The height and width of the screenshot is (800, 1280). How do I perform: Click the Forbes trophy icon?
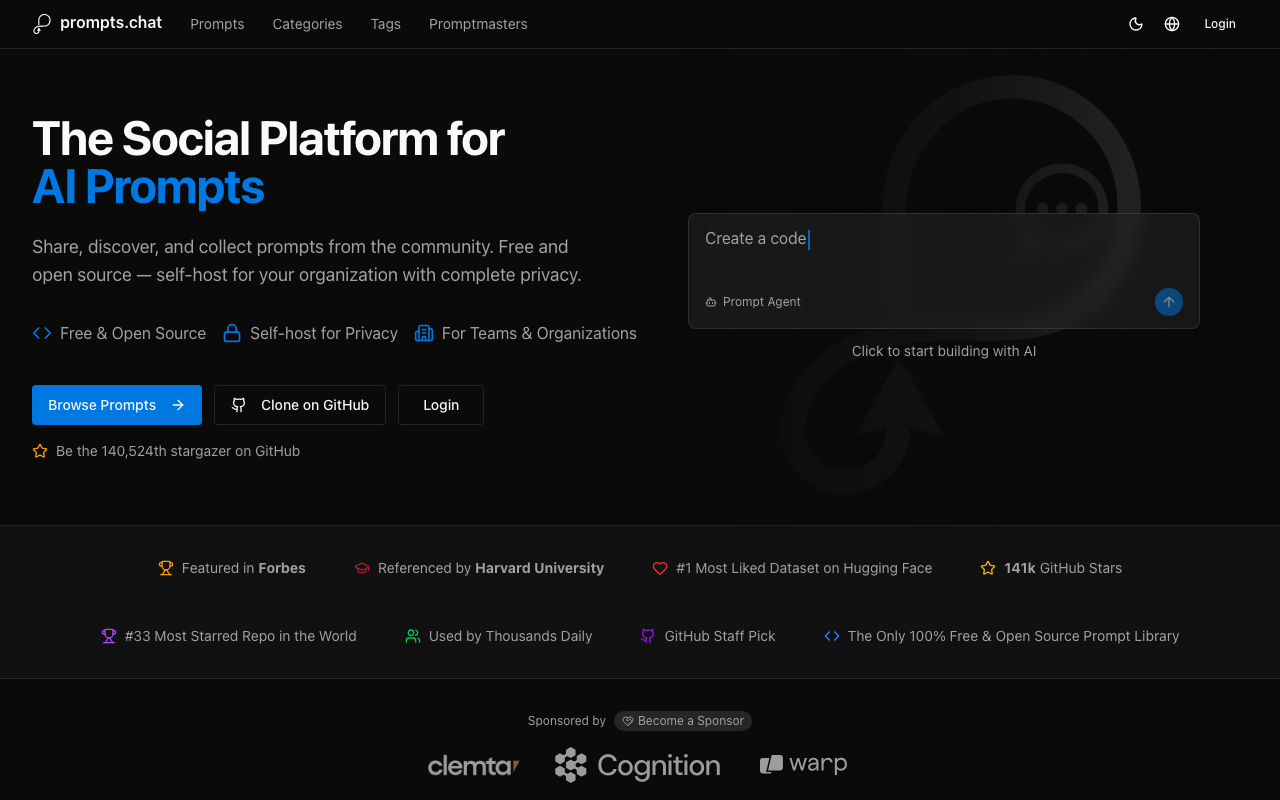pos(166,568)
